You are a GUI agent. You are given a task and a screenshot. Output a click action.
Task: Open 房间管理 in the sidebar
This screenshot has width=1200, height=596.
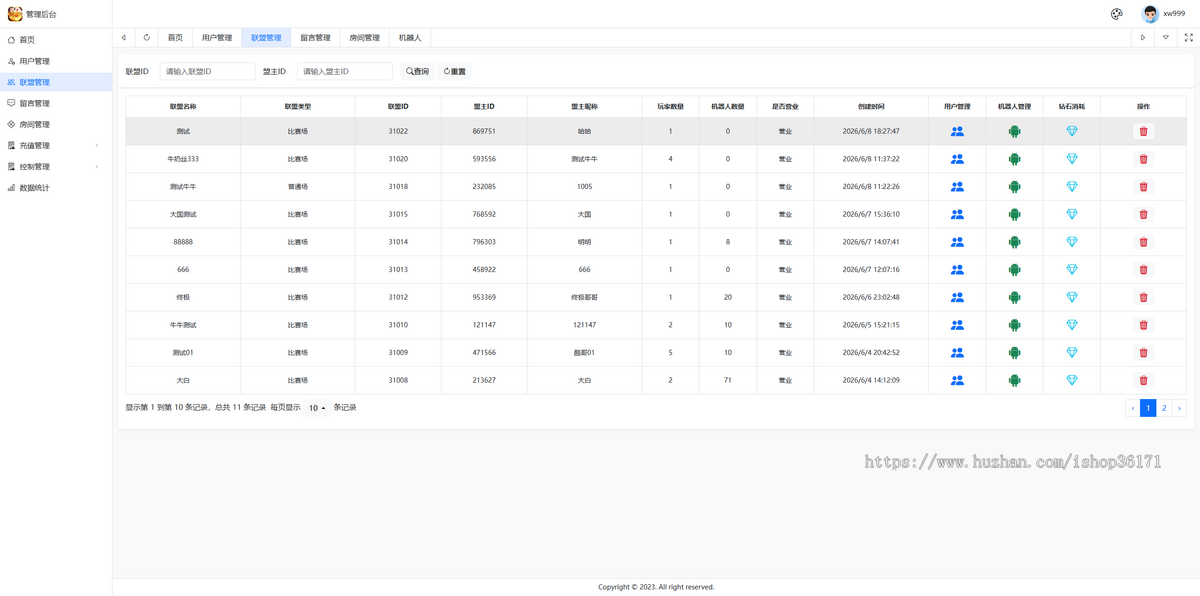(56, 125)
